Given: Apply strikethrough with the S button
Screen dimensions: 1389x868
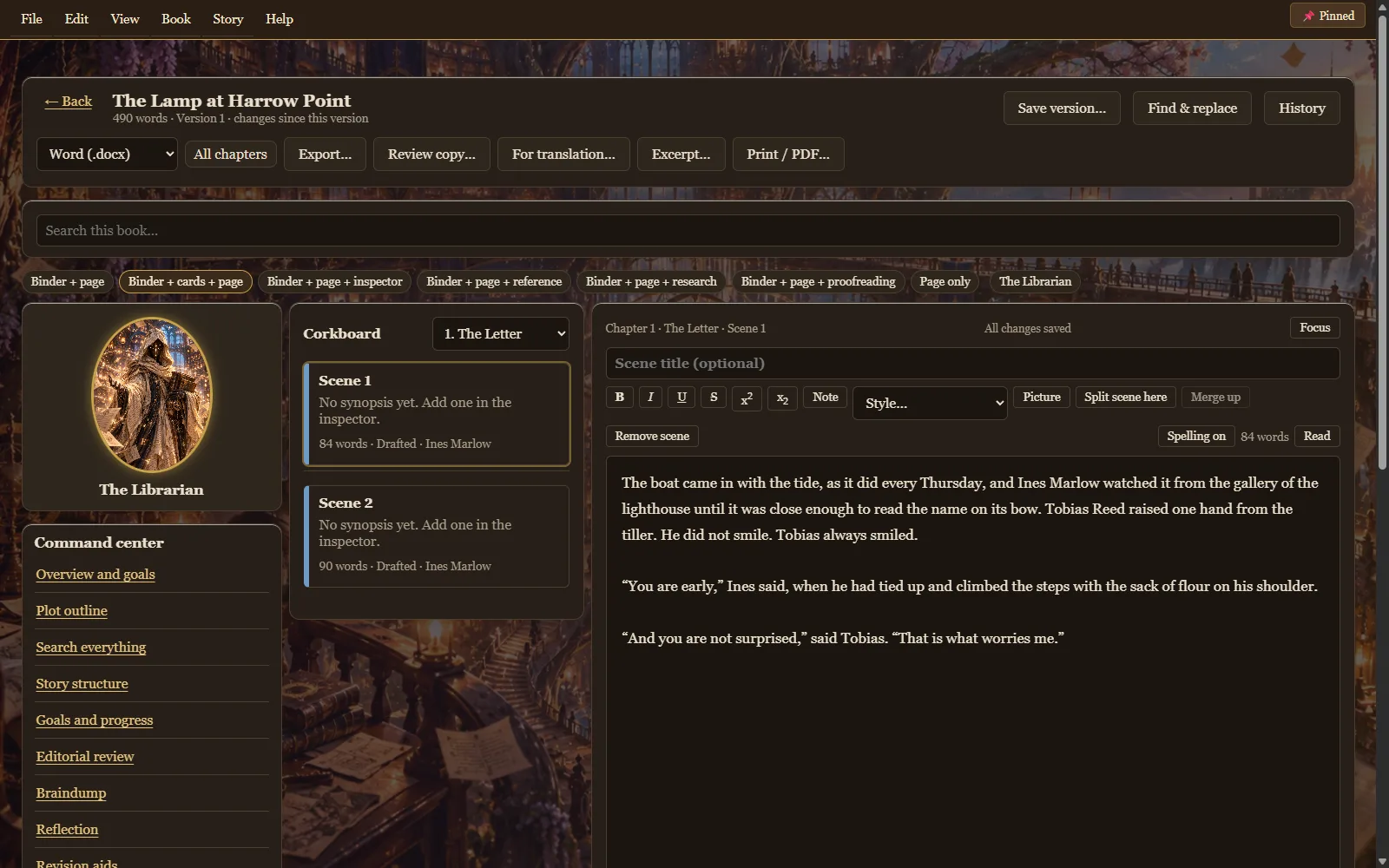Looking at the screenshot, I should [714, 397].
